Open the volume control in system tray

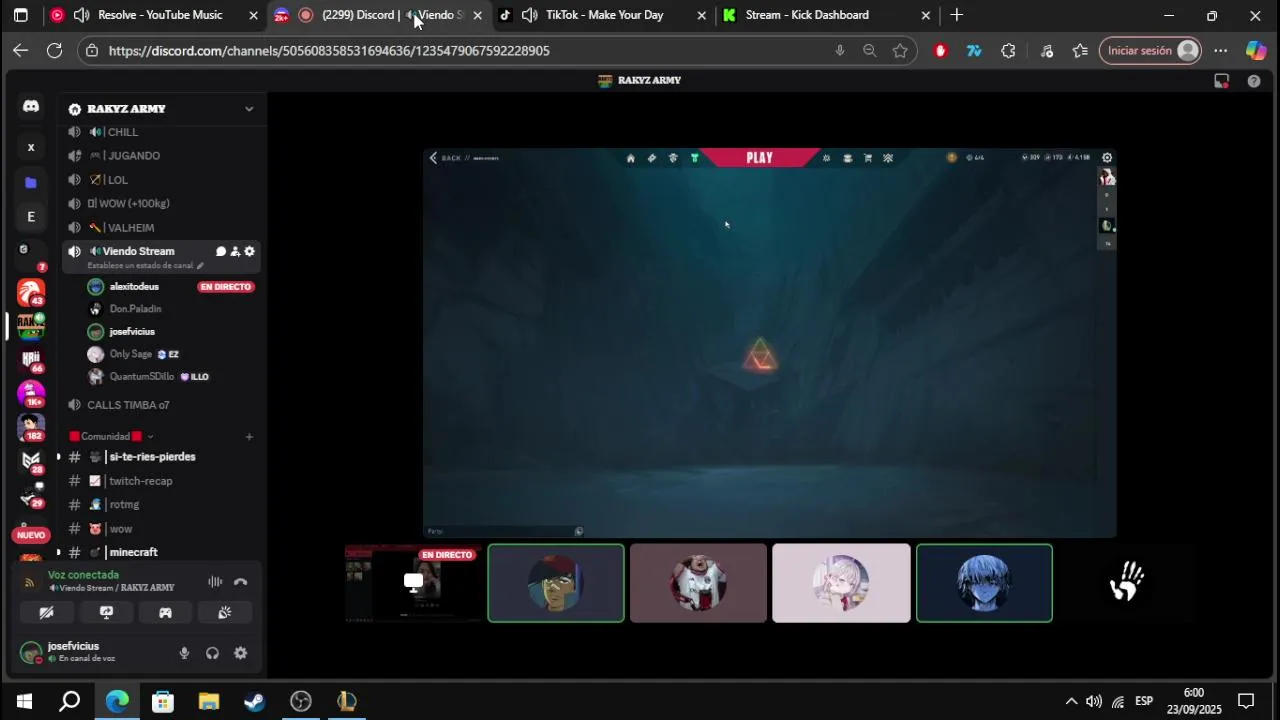[1094, 701]
